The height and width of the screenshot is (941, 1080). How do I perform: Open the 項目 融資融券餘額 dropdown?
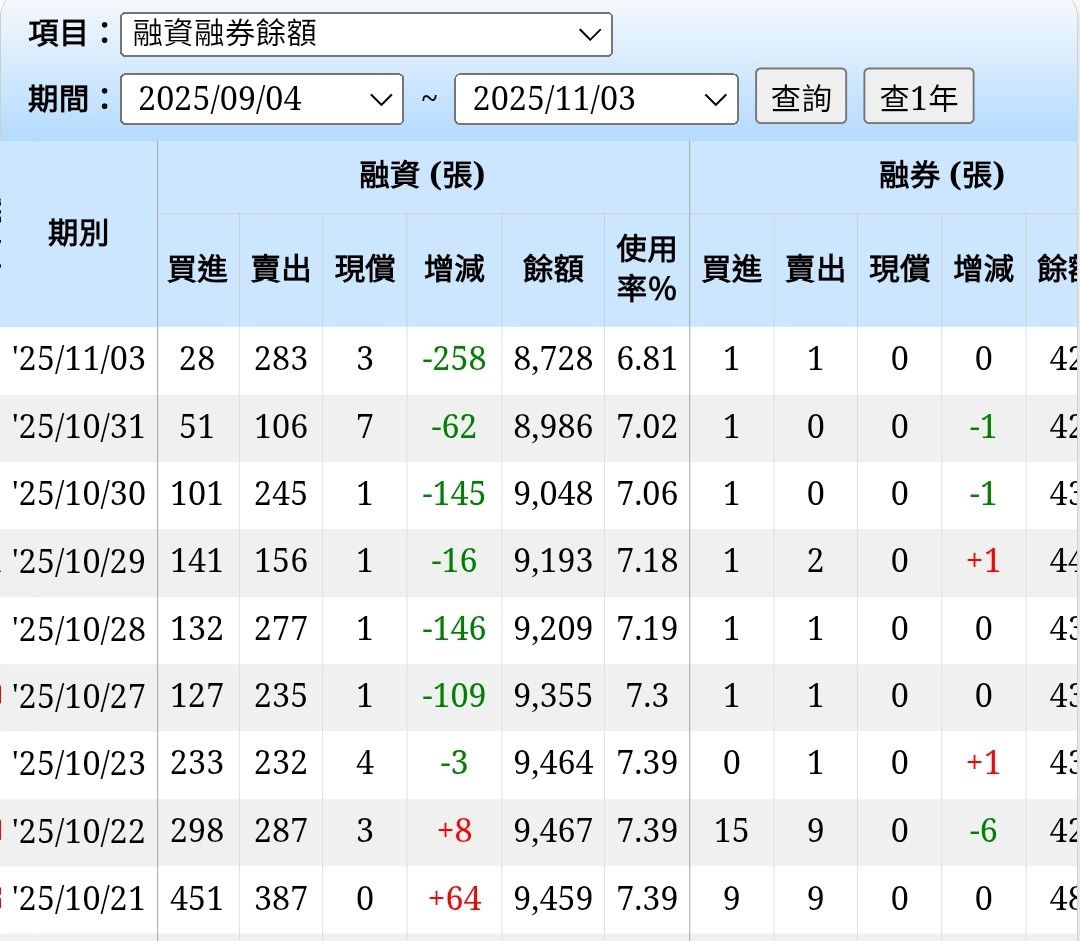click(x=366, y=34)
